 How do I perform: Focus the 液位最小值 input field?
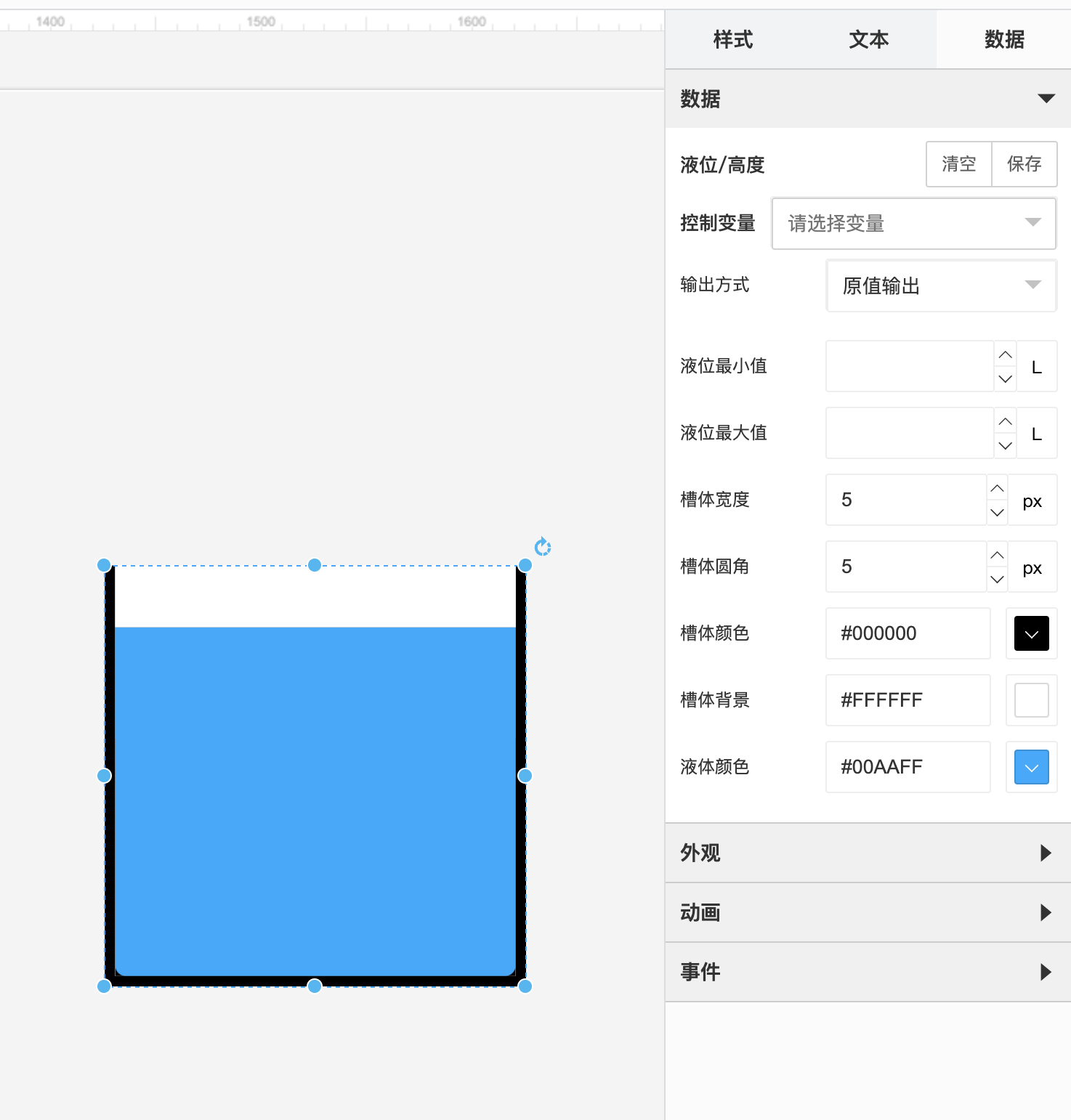[x=910, y=366]
